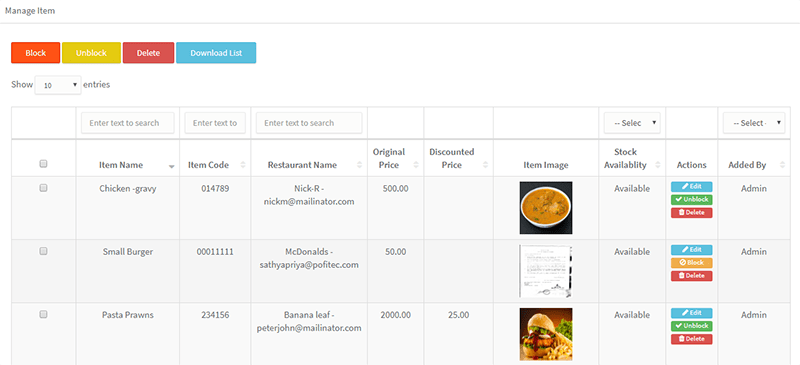This screenshot has width=800, height=365.
Task: Sort by Discounted Price column arrows
Action: click(x=485, y=165)
